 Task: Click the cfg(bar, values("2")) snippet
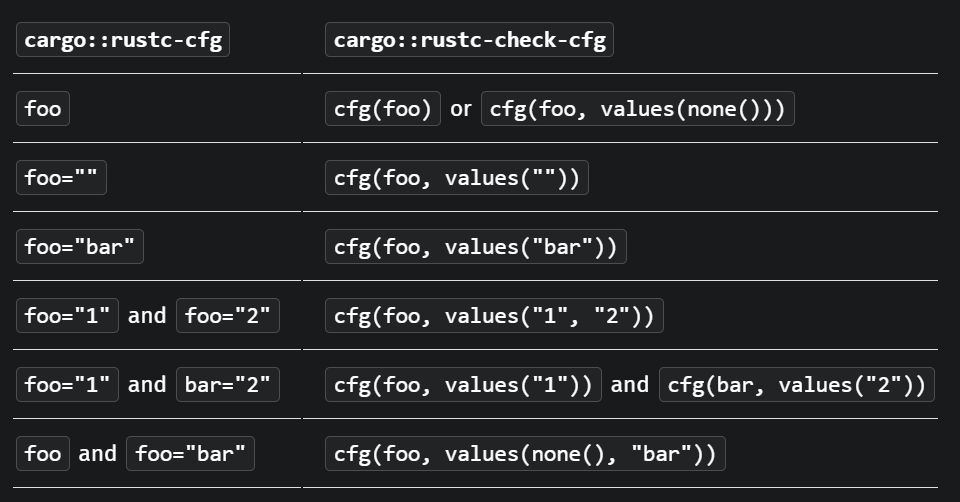coord(797,385)
